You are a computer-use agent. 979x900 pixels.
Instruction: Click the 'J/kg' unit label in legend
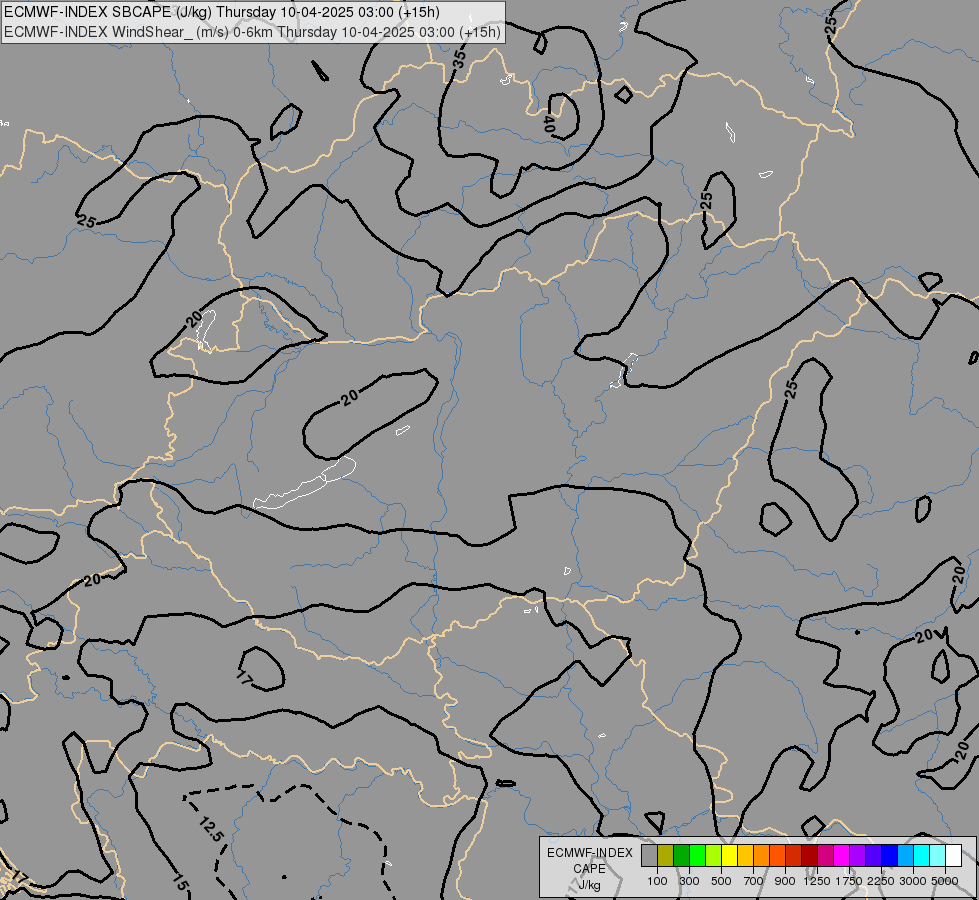point(589,885)
